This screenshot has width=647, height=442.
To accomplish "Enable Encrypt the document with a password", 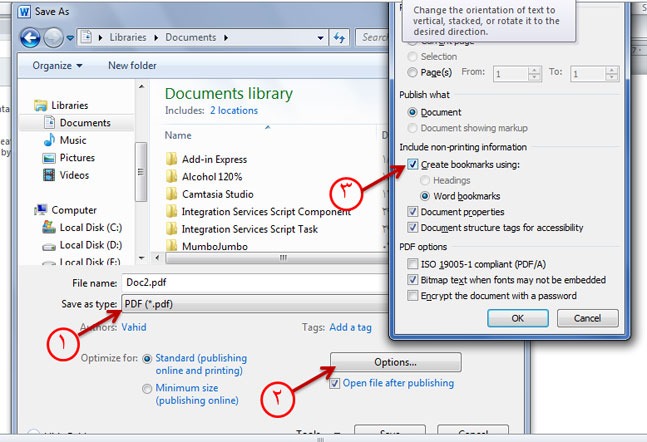I will (x=413, y=296).
